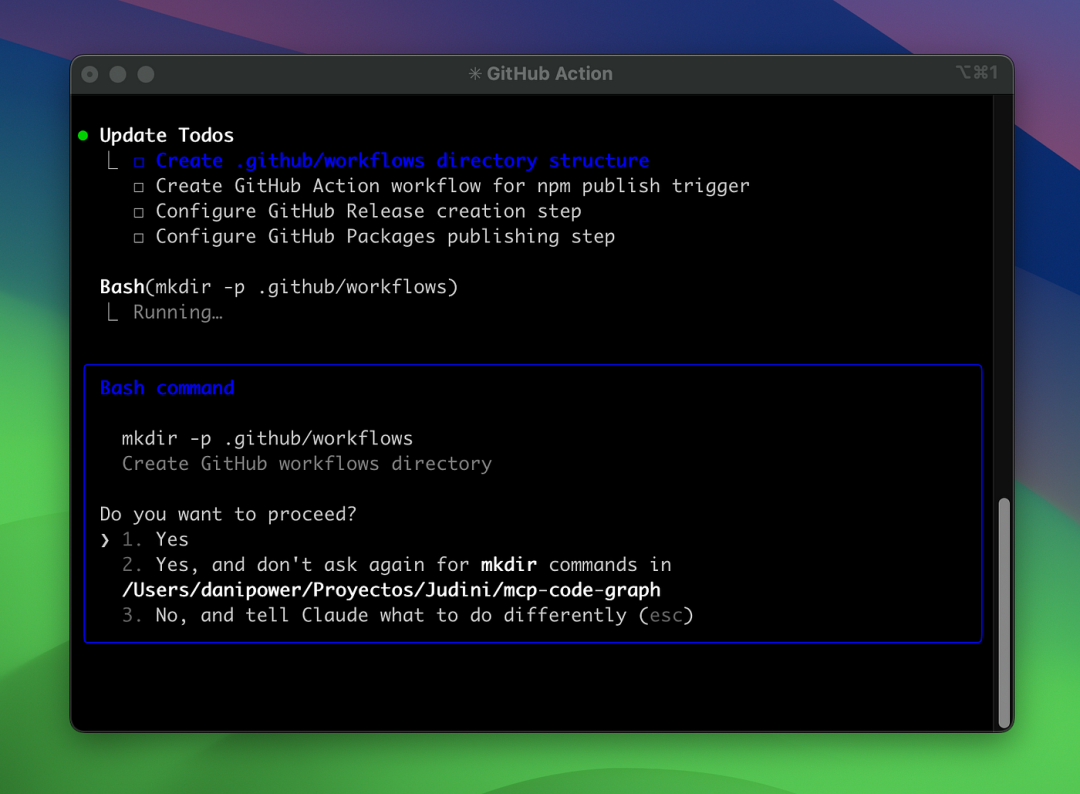Zoom the terminal window using the third button

coord(146,74)
